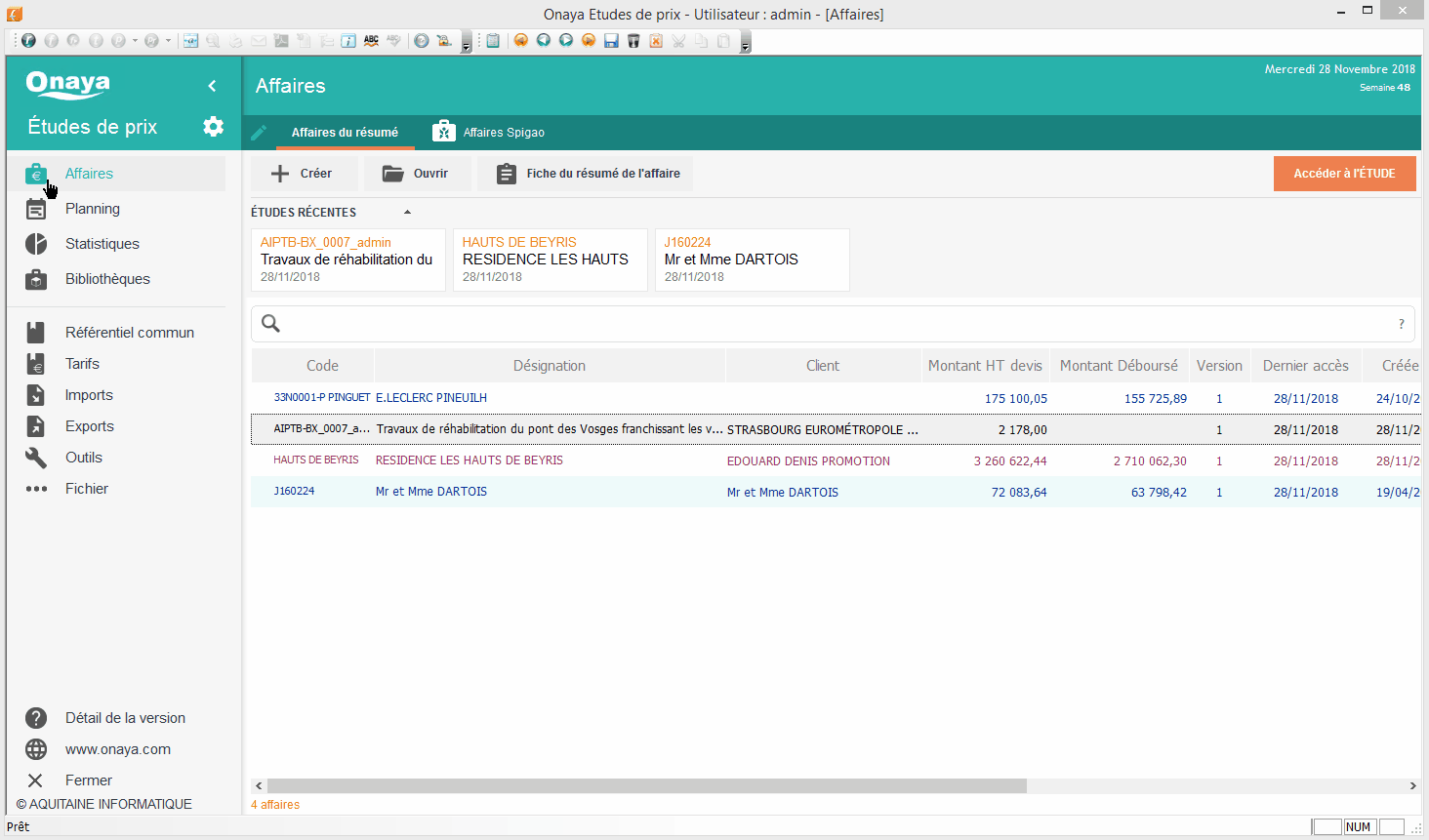Click the search magnifier icon
The image size is (1429, 840).
coord(271,324)
